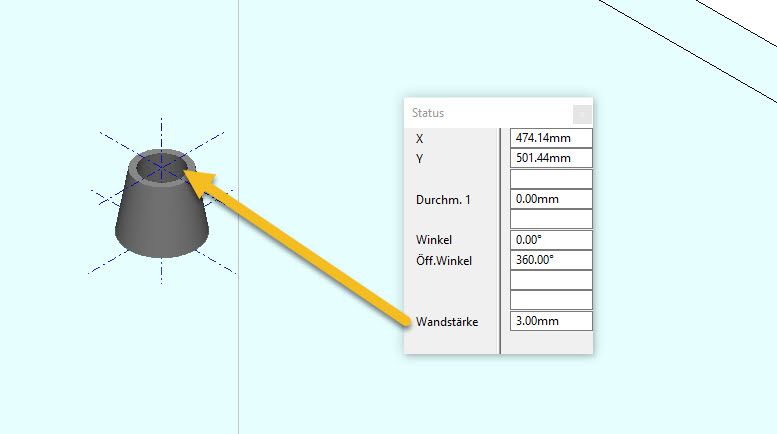Edit the Wandstärke value 3.00mm

[x=551, y=321]
